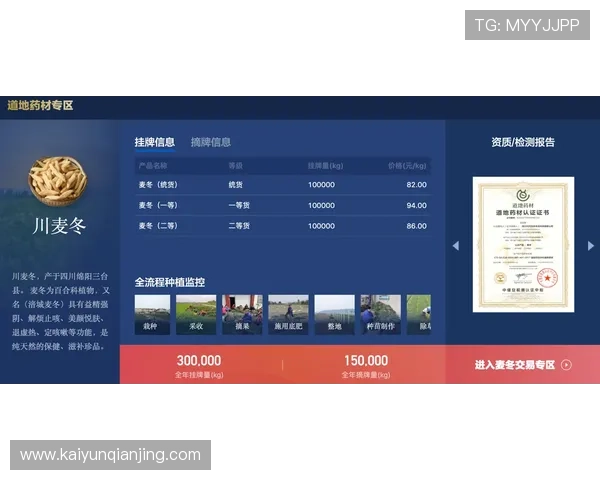
Task: Open the 种苗制作 thumbnail
Action: pyautogui.click(x=381, y=315)
